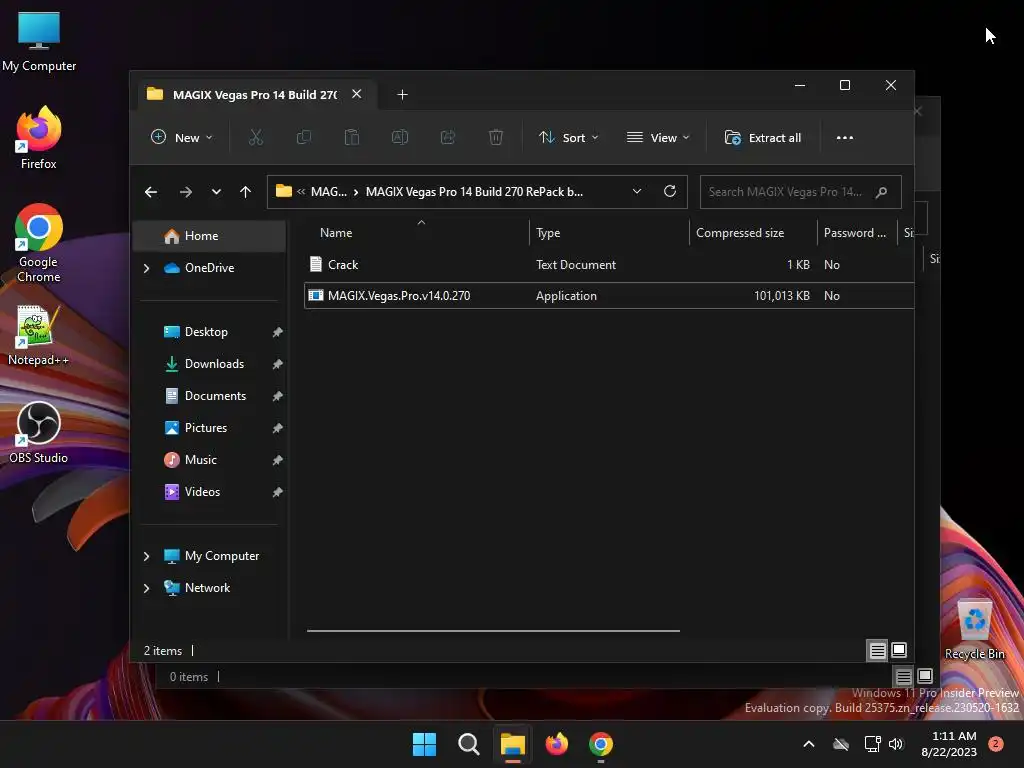Image resolution: width=1024 pixels, height=768 pixels.
Task: Open the clock and date panel
Action: coord(949,744)
